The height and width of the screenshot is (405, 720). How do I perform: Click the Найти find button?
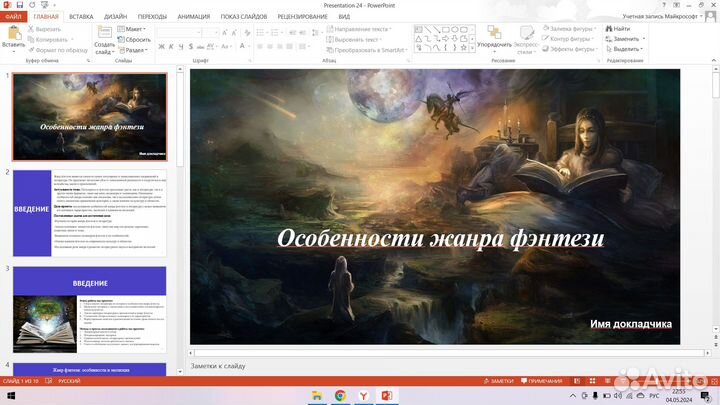click(x=618, y=28)
